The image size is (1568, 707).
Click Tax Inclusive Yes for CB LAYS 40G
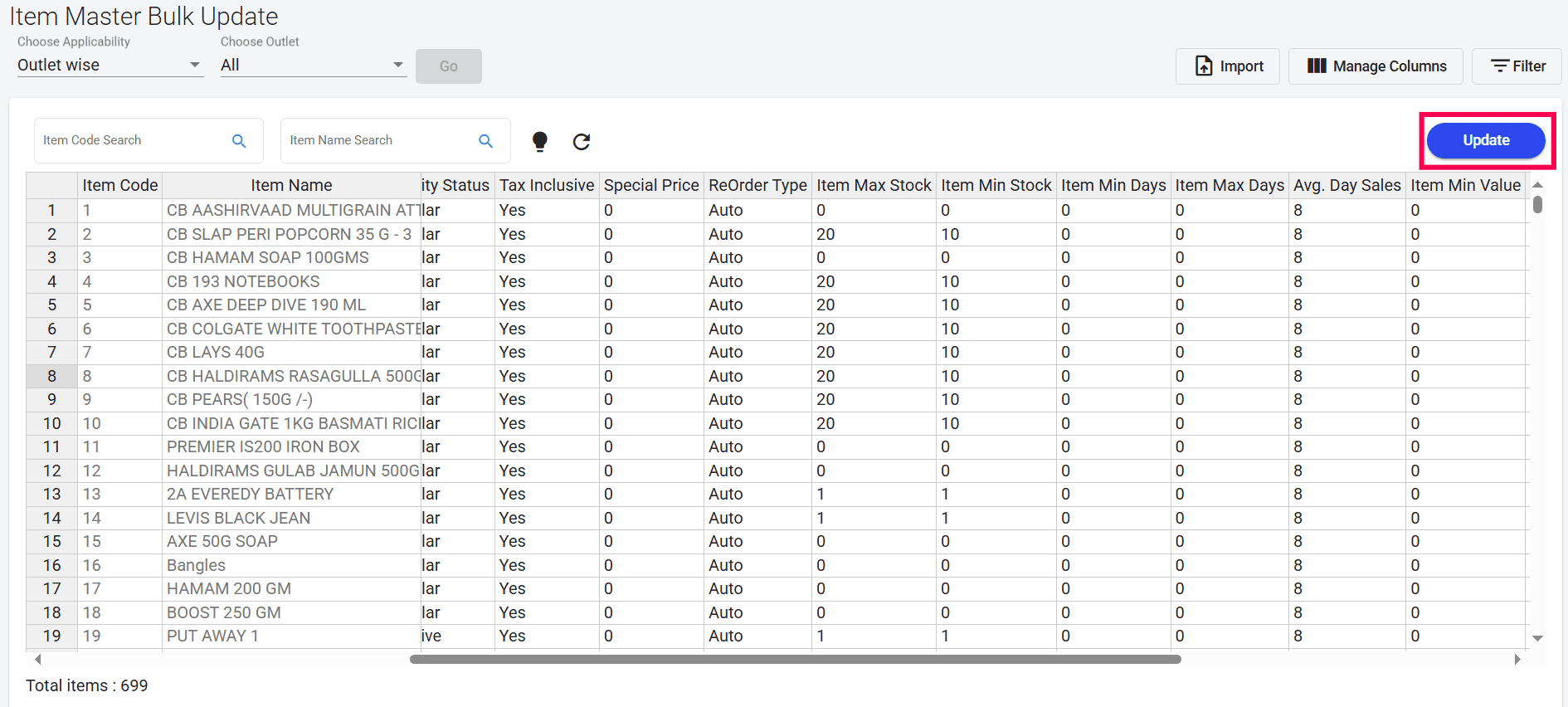(547, 352)
